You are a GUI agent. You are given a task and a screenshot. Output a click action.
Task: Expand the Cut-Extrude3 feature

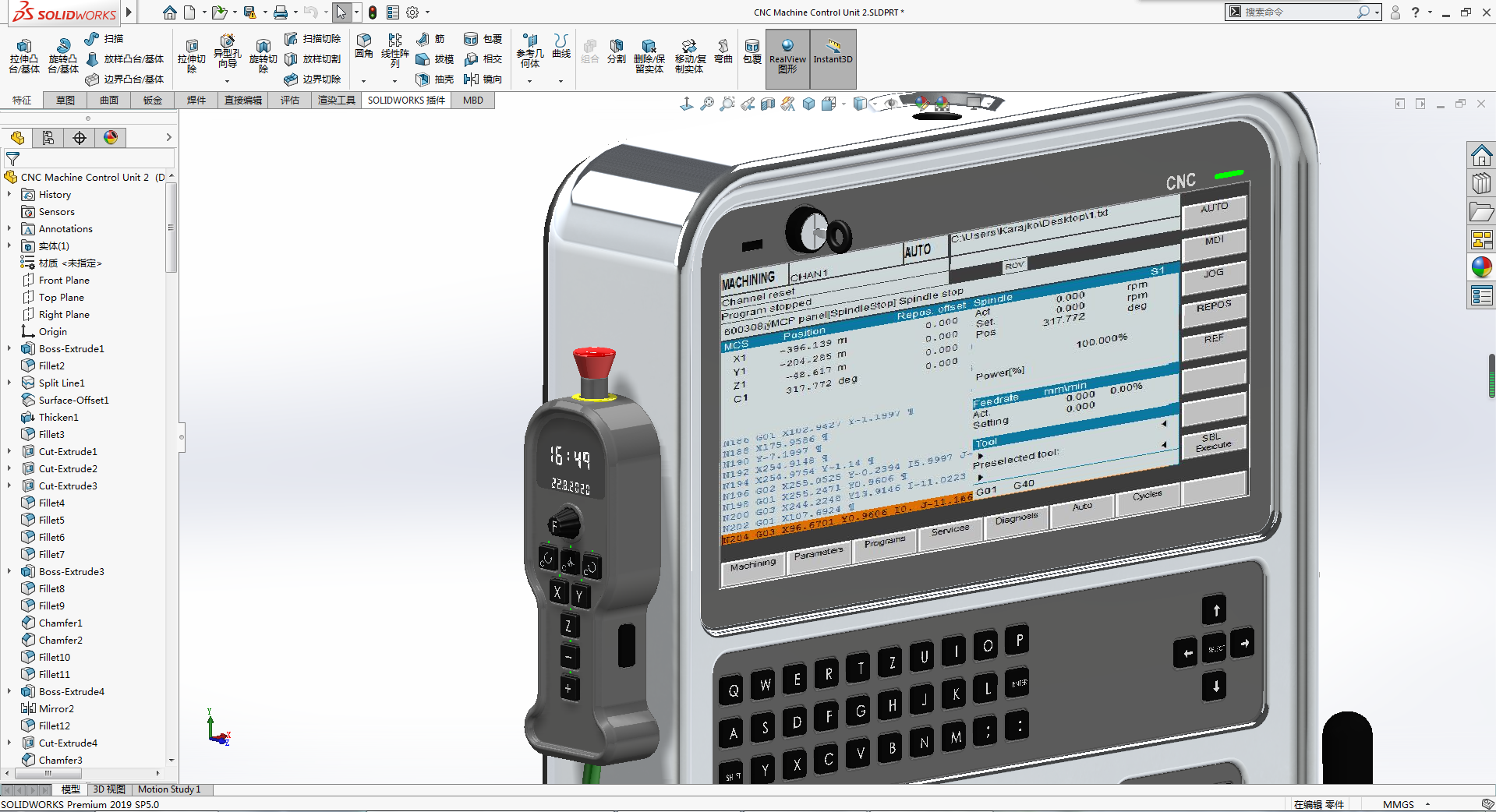9,485
